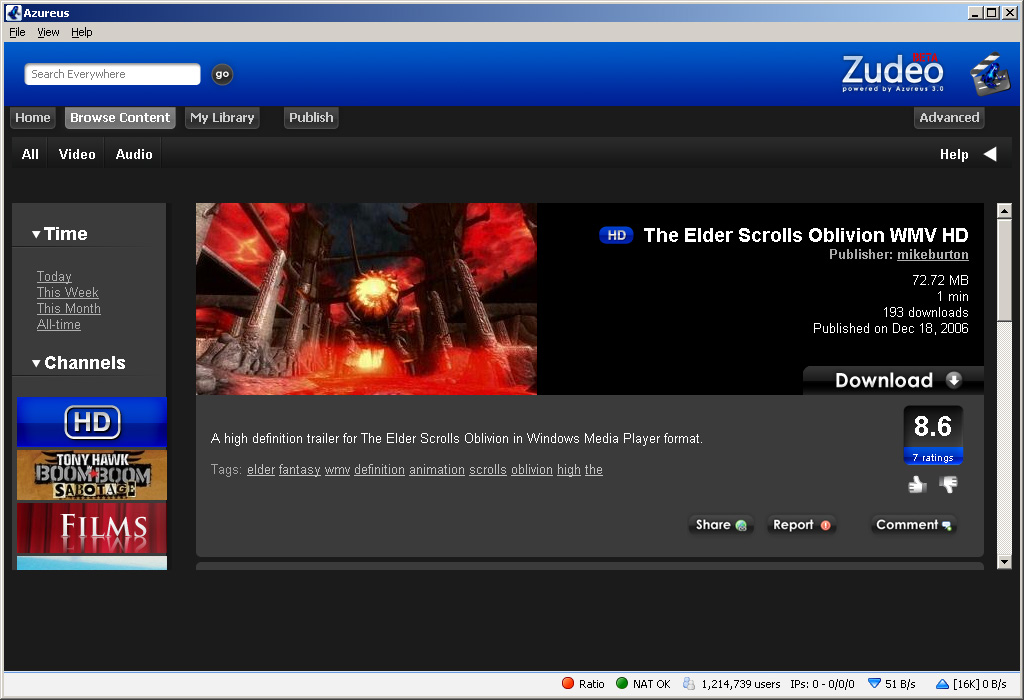The width and height of the screenshot is (1024, 700).
Task: Open the View menu
Action: point(48,32)
